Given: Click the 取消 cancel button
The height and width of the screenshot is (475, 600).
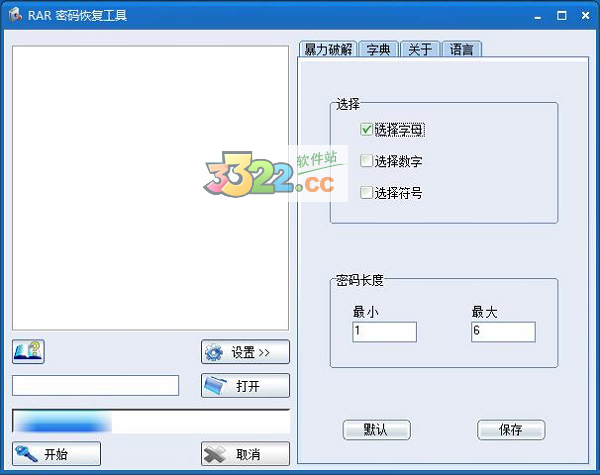Looking at the screenshot, I should 245,454.
